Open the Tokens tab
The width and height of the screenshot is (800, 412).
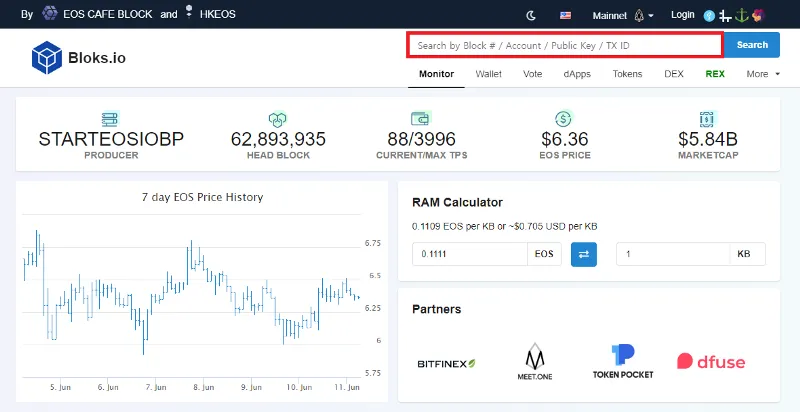pos(628,74)
